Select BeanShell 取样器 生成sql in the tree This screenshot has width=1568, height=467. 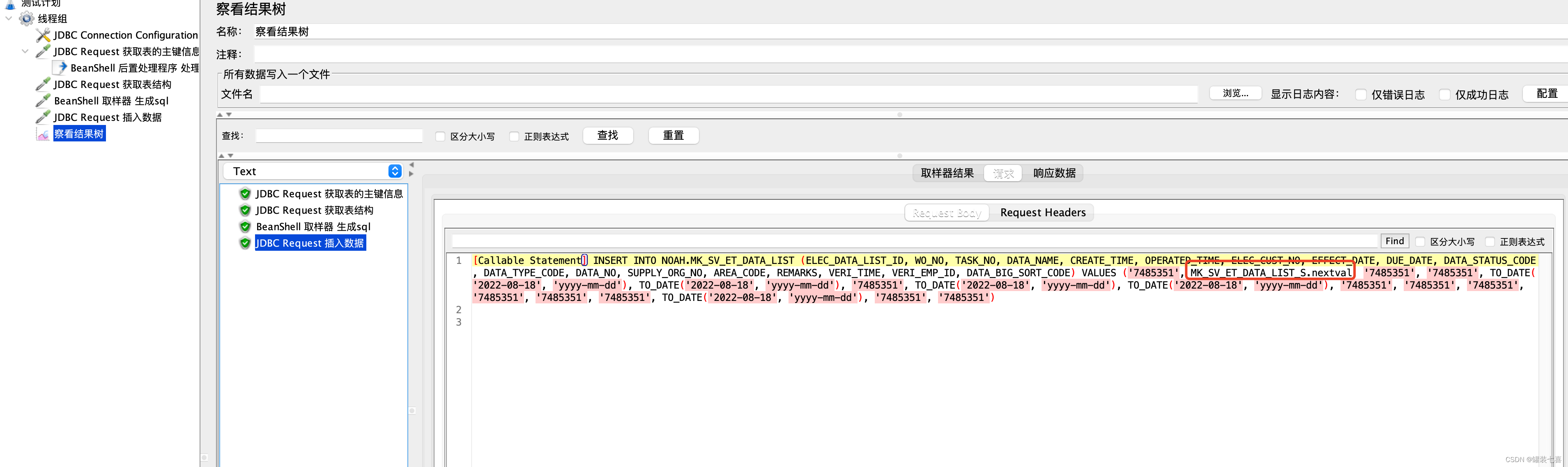(111, 101)
